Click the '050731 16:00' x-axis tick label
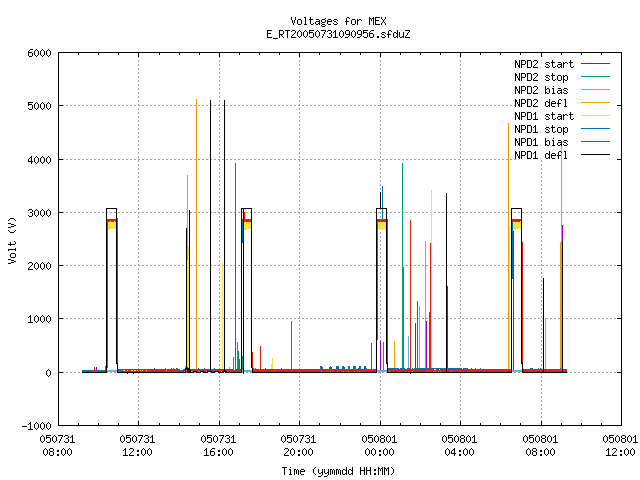 (x=218, y=446)
